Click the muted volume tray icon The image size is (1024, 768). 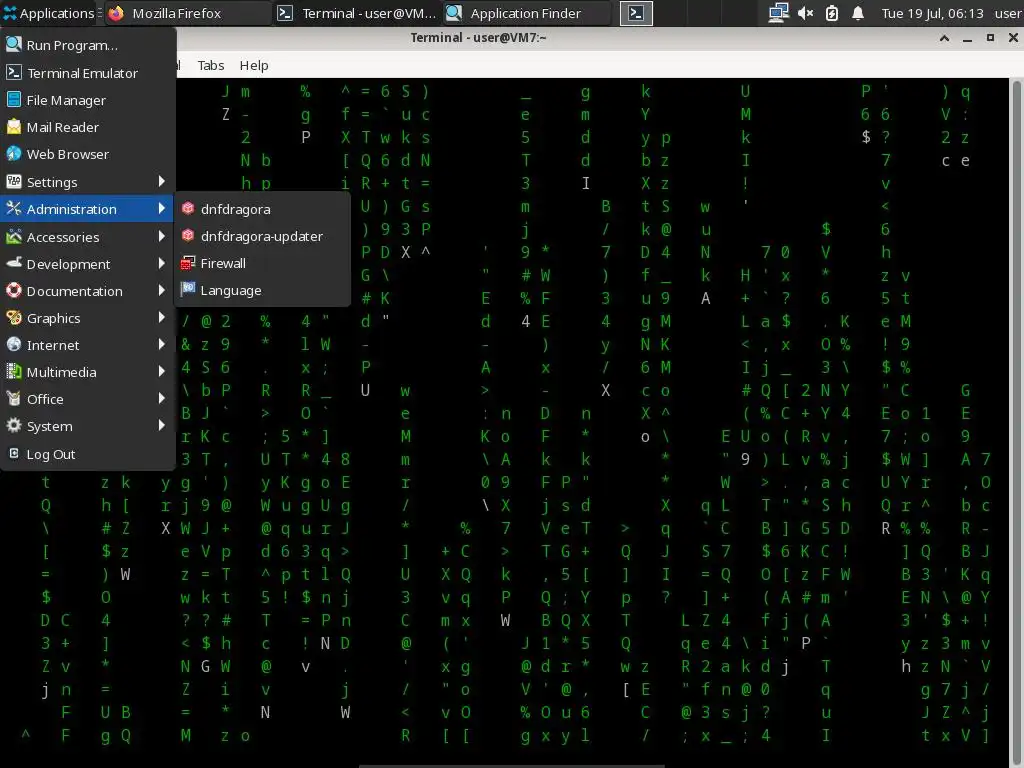click(805, 13)
